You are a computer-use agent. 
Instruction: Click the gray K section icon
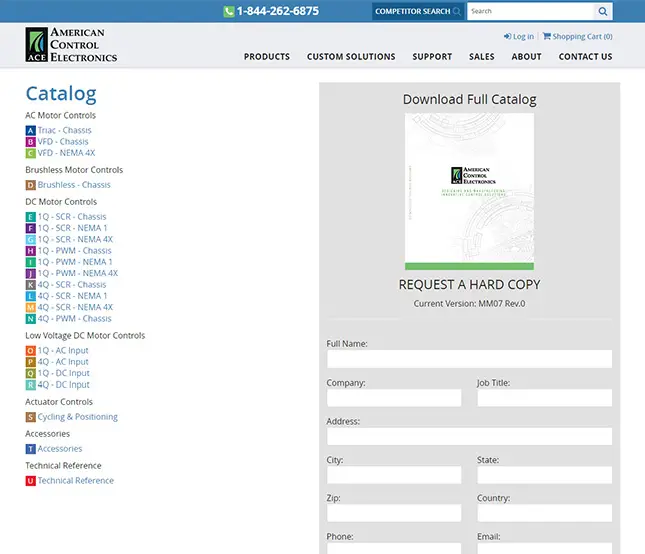pos(30,285)
